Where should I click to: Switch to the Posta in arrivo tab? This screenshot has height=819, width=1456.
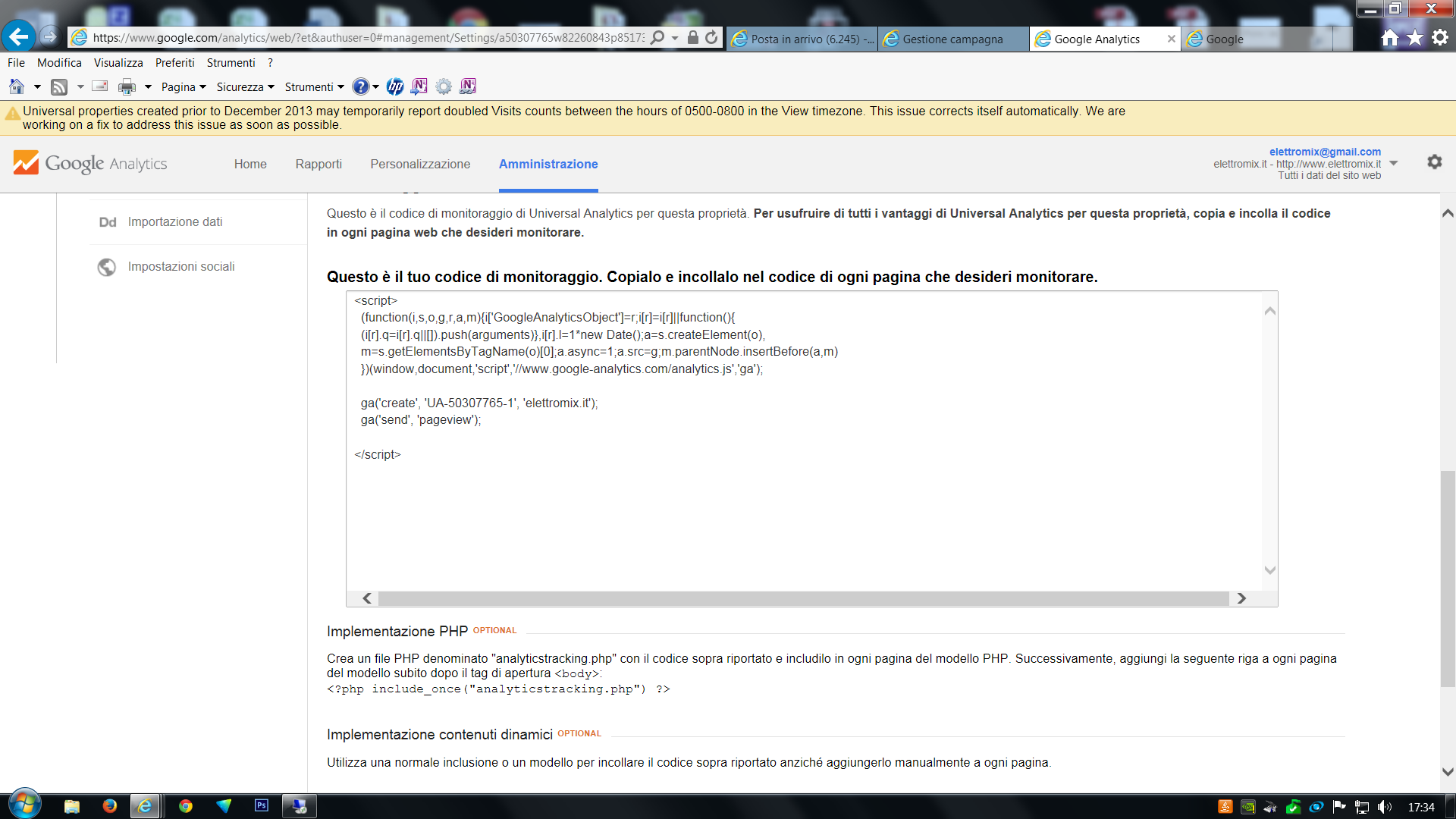pyautogui.click(x=802, y=39)
